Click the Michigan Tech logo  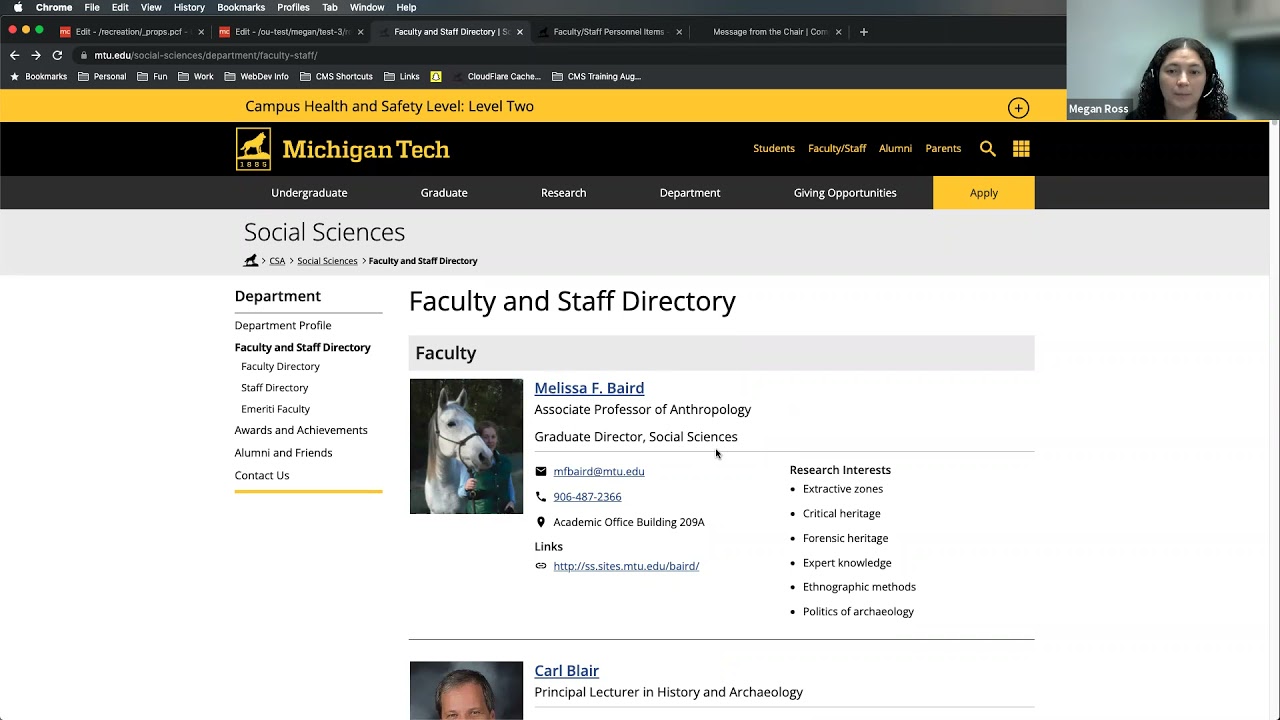tap(342, 149)
